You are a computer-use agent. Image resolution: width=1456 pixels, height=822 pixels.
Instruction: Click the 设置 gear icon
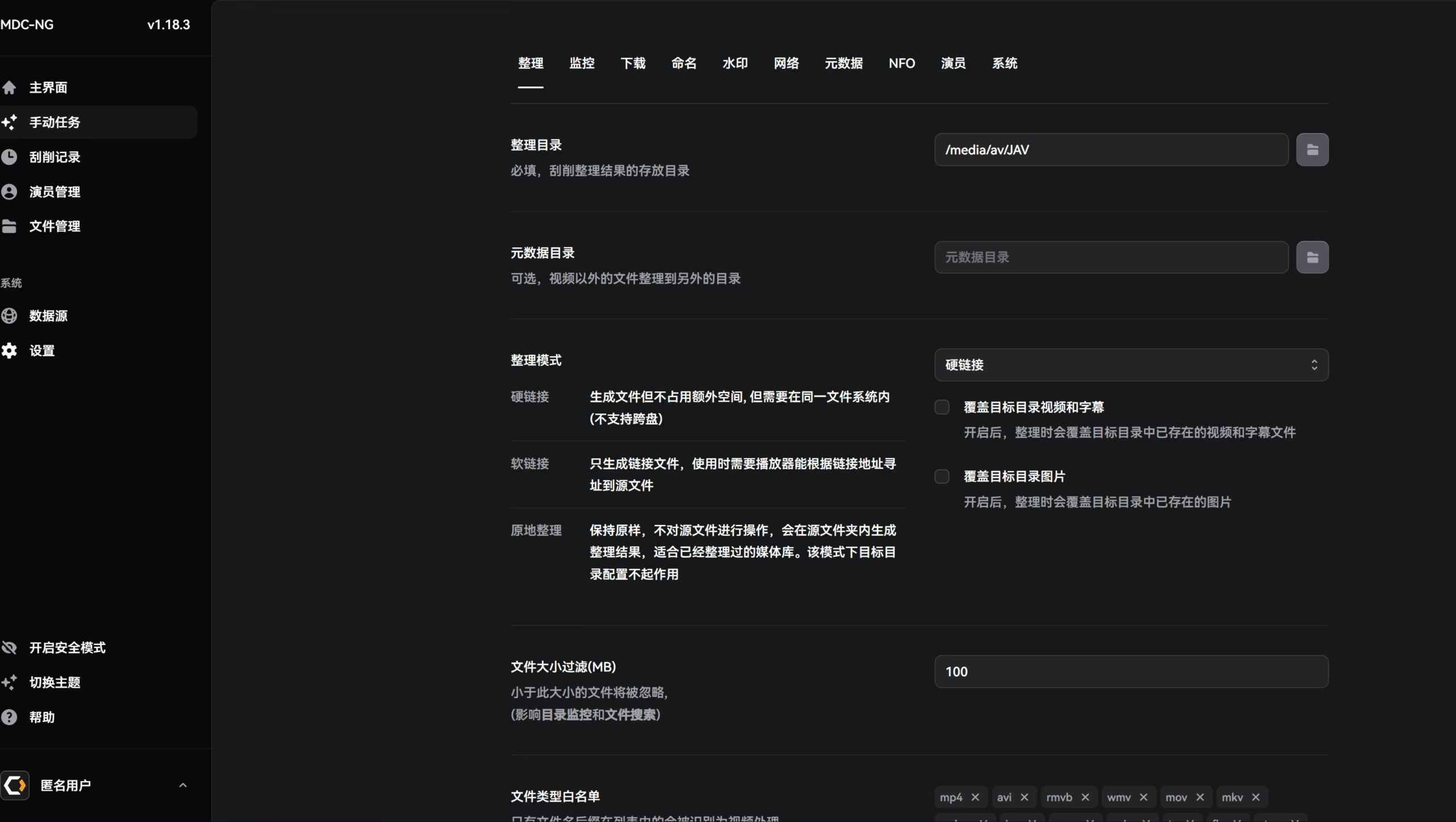[x=10, y=350]
